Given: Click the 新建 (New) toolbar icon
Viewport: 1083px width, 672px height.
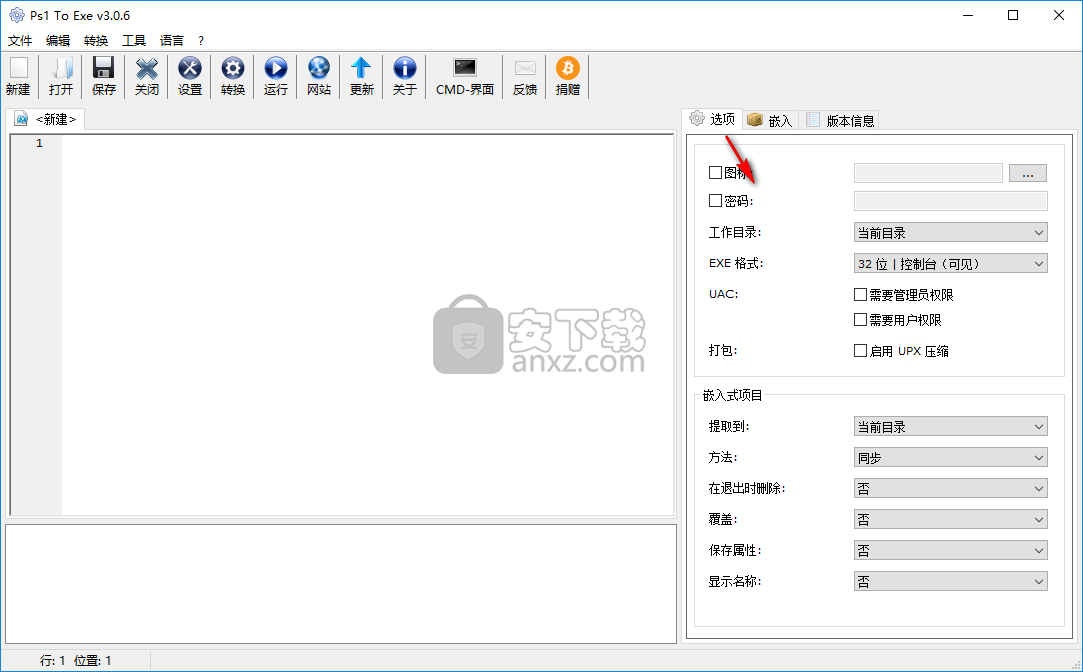Looking at the screenshot, I should tap(19, 68).
